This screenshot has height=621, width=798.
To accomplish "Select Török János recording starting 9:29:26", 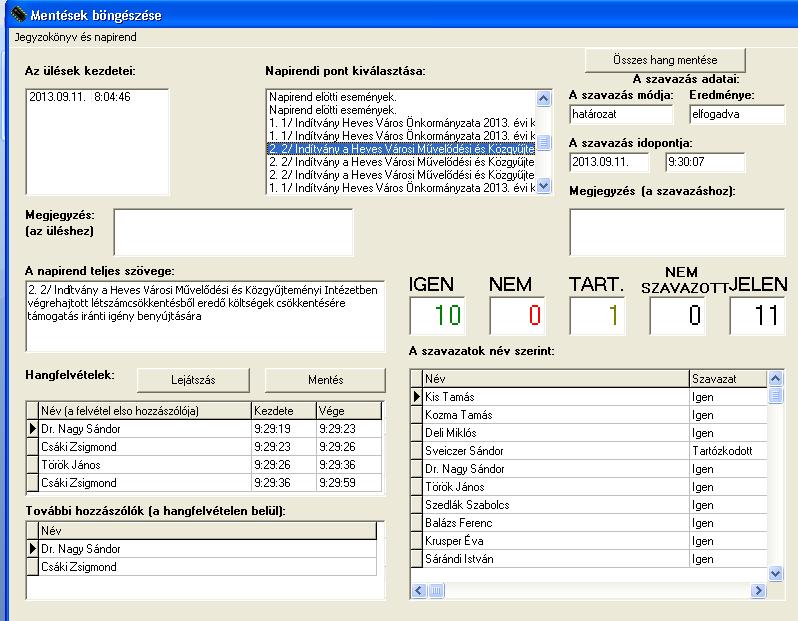I will tap(145, 465).
